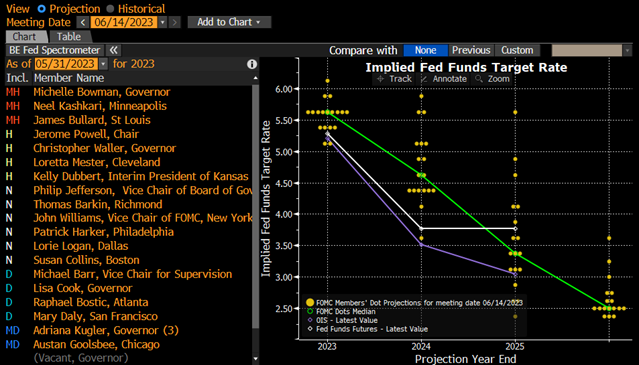Screen dimensions: 639x365
Task: Activate the Track chart tool
Action: click(x=395, y=79)
